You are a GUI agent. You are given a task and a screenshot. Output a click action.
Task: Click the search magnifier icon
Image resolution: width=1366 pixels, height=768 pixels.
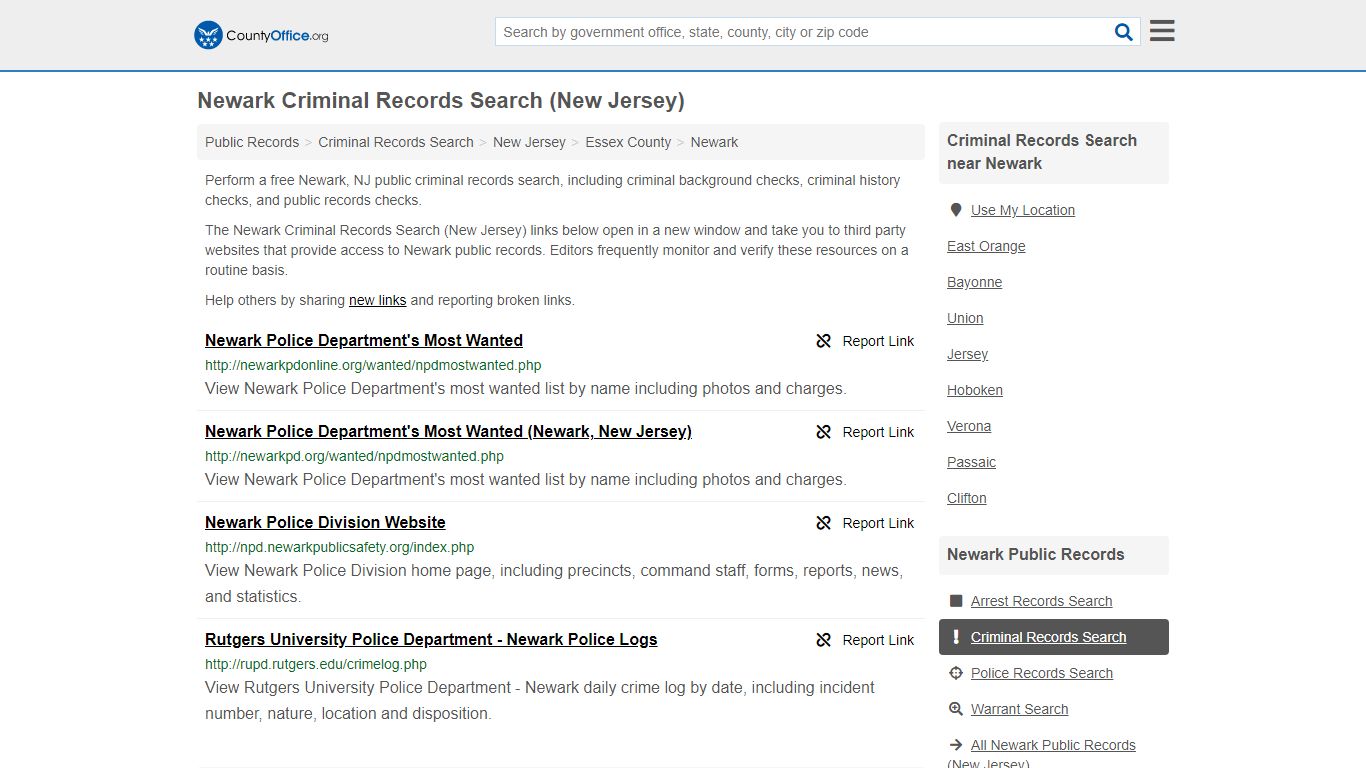[x=1124, y=32]
